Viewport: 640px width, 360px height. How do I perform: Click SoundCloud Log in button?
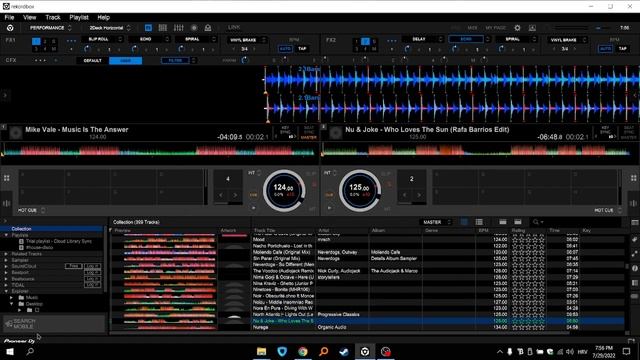click(92, 266)
